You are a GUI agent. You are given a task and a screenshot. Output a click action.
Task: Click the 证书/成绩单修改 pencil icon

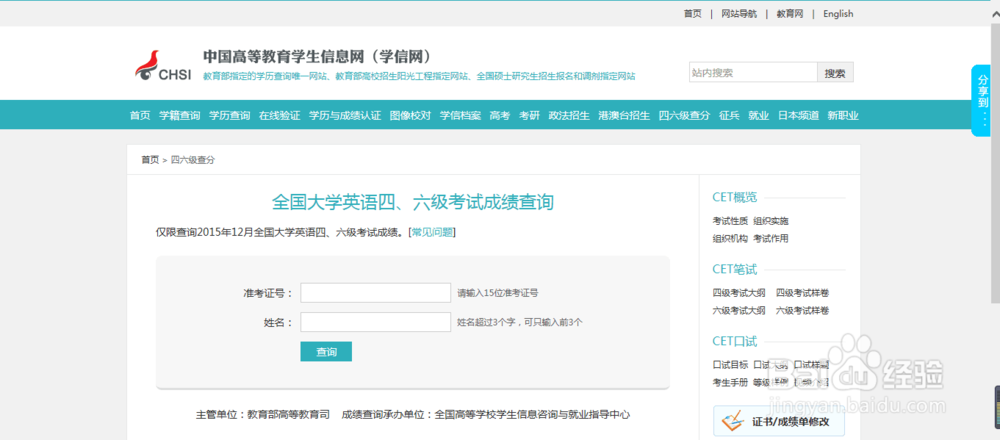(732, 422)
